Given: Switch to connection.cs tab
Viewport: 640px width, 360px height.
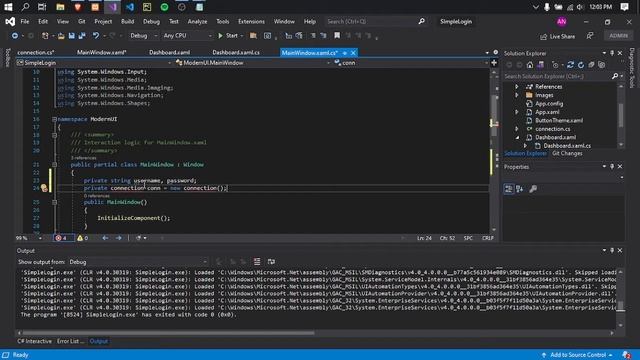Looking at the screenshot, I should tap(36, 53).
